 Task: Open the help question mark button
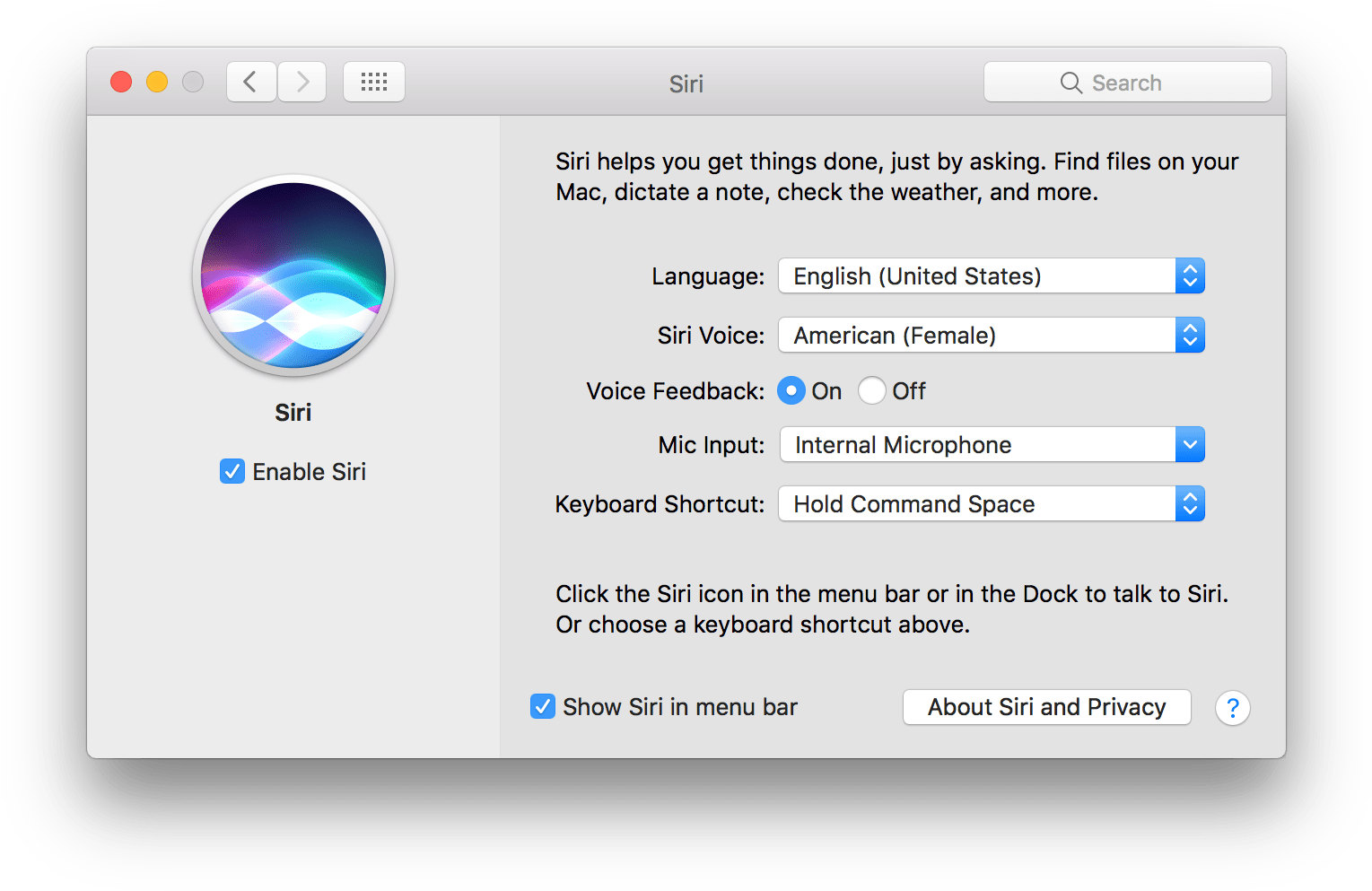tap(1232, 708)
